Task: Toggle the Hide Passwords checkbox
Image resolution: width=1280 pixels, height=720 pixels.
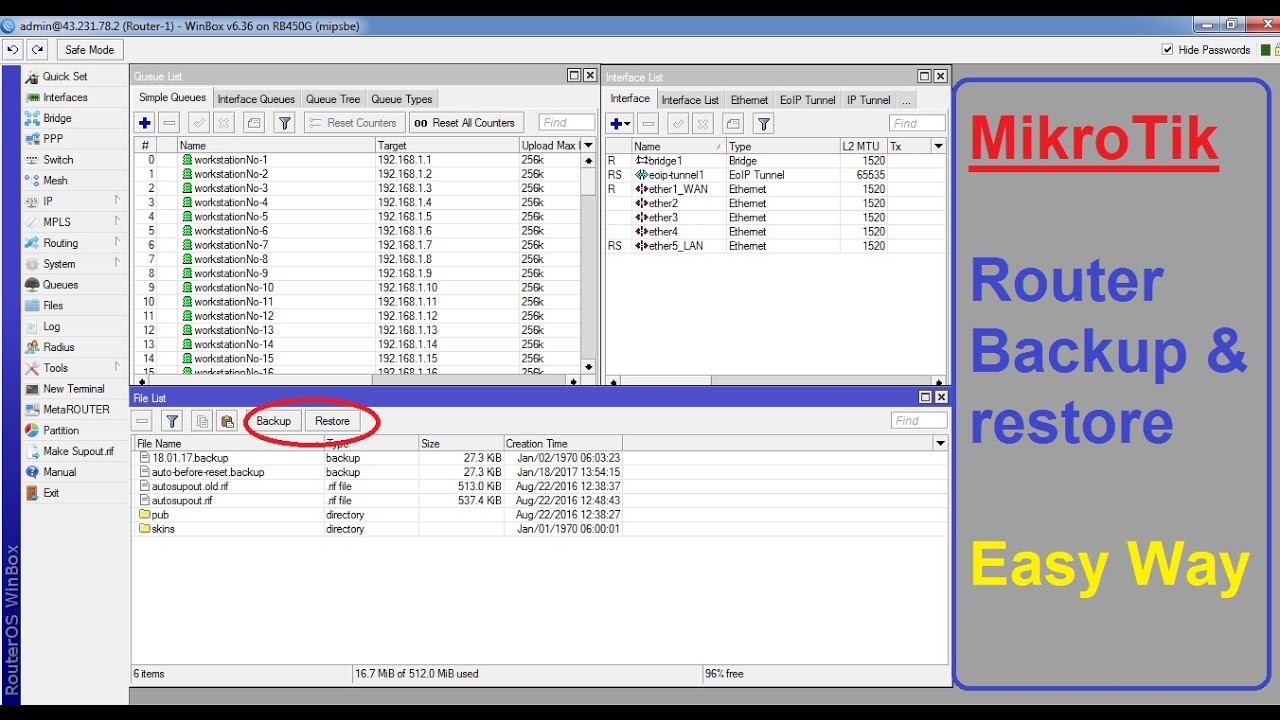Action: tap(1168, 50)
